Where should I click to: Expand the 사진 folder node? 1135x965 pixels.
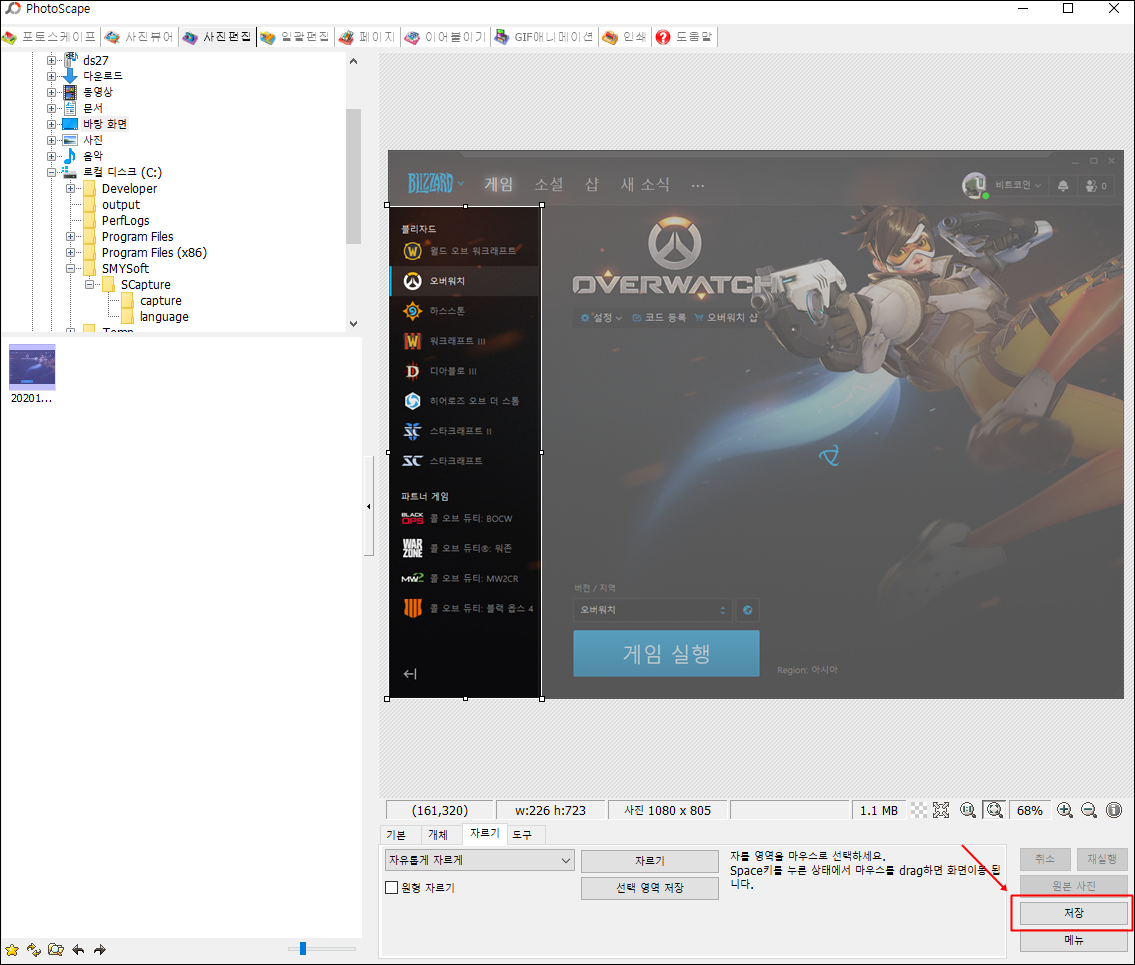point(51,140)
